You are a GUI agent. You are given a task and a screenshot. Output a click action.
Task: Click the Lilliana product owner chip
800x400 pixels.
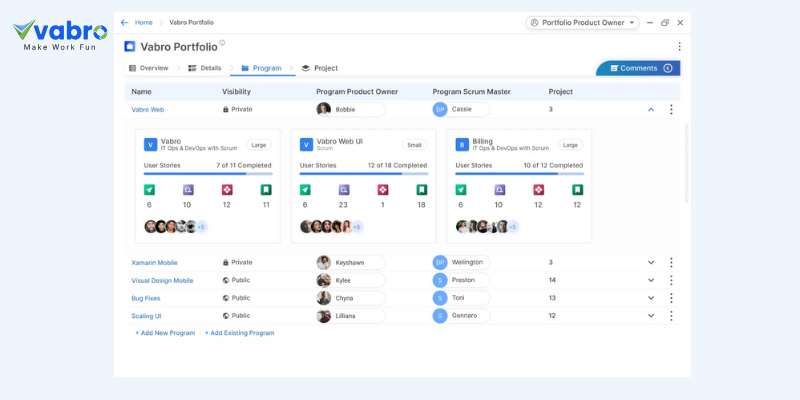(351, 316)
